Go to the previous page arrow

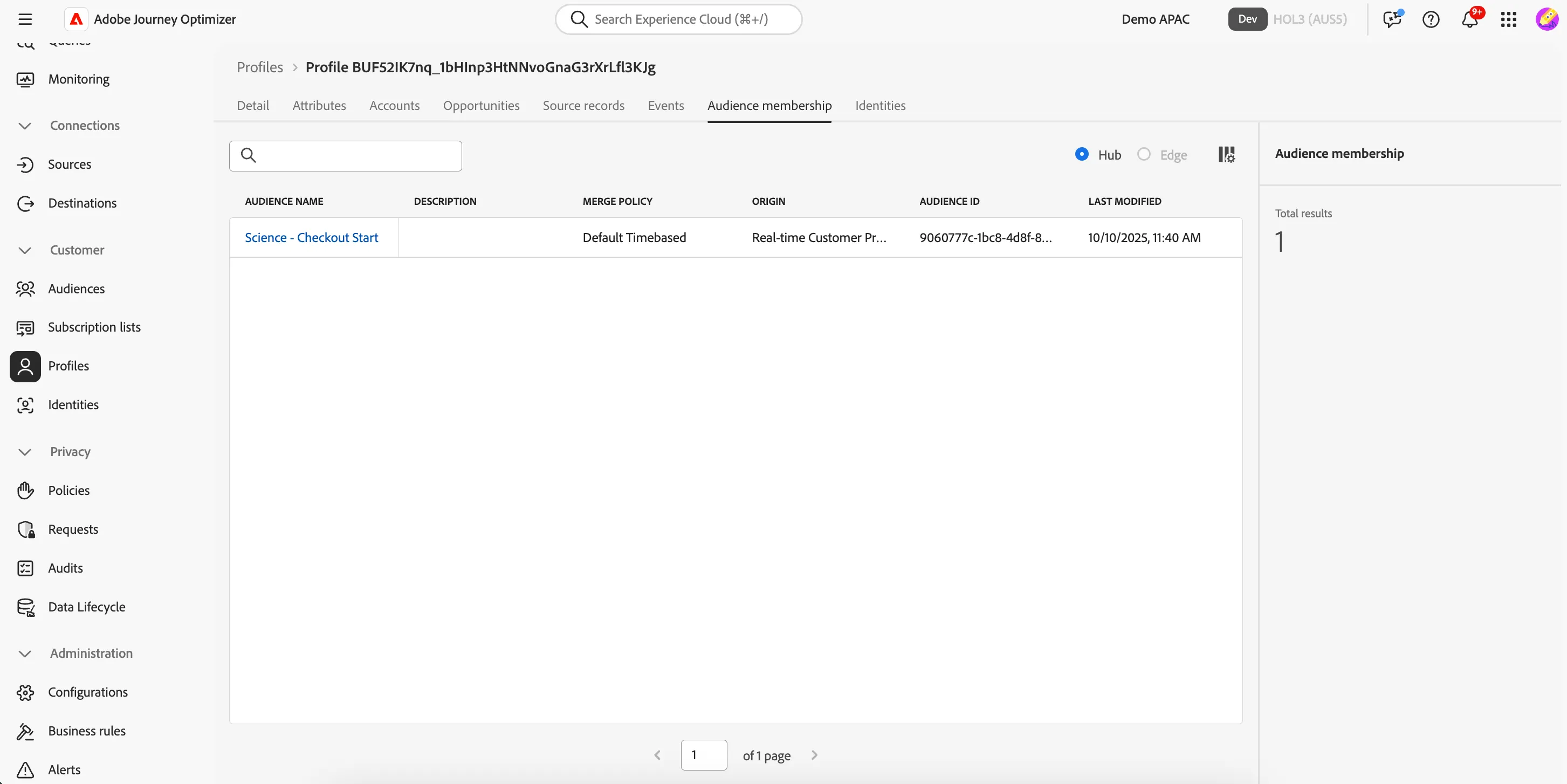657,755
